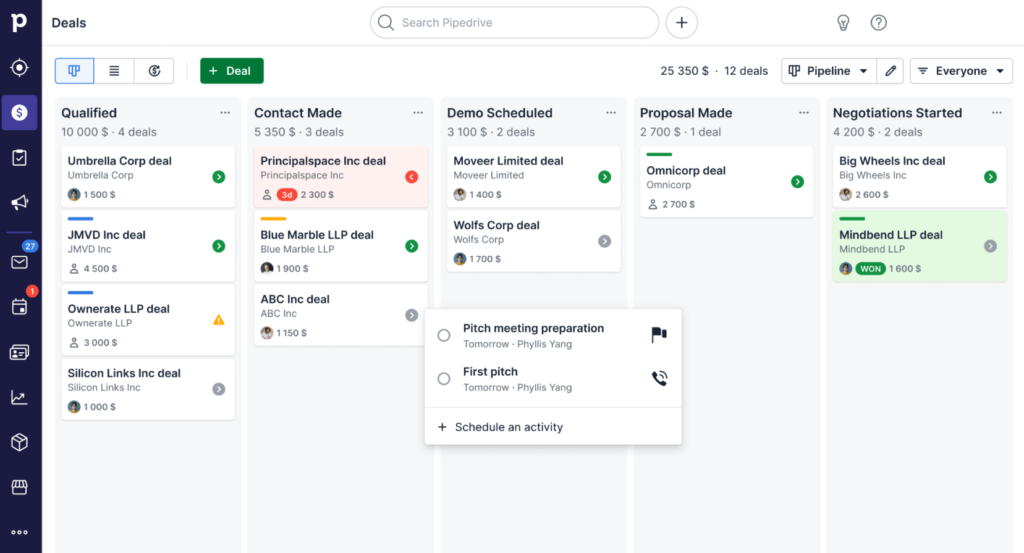Screen dimensions: 1024x553
Task: Open the More dots in sidebar
Action: pos(20,532)
